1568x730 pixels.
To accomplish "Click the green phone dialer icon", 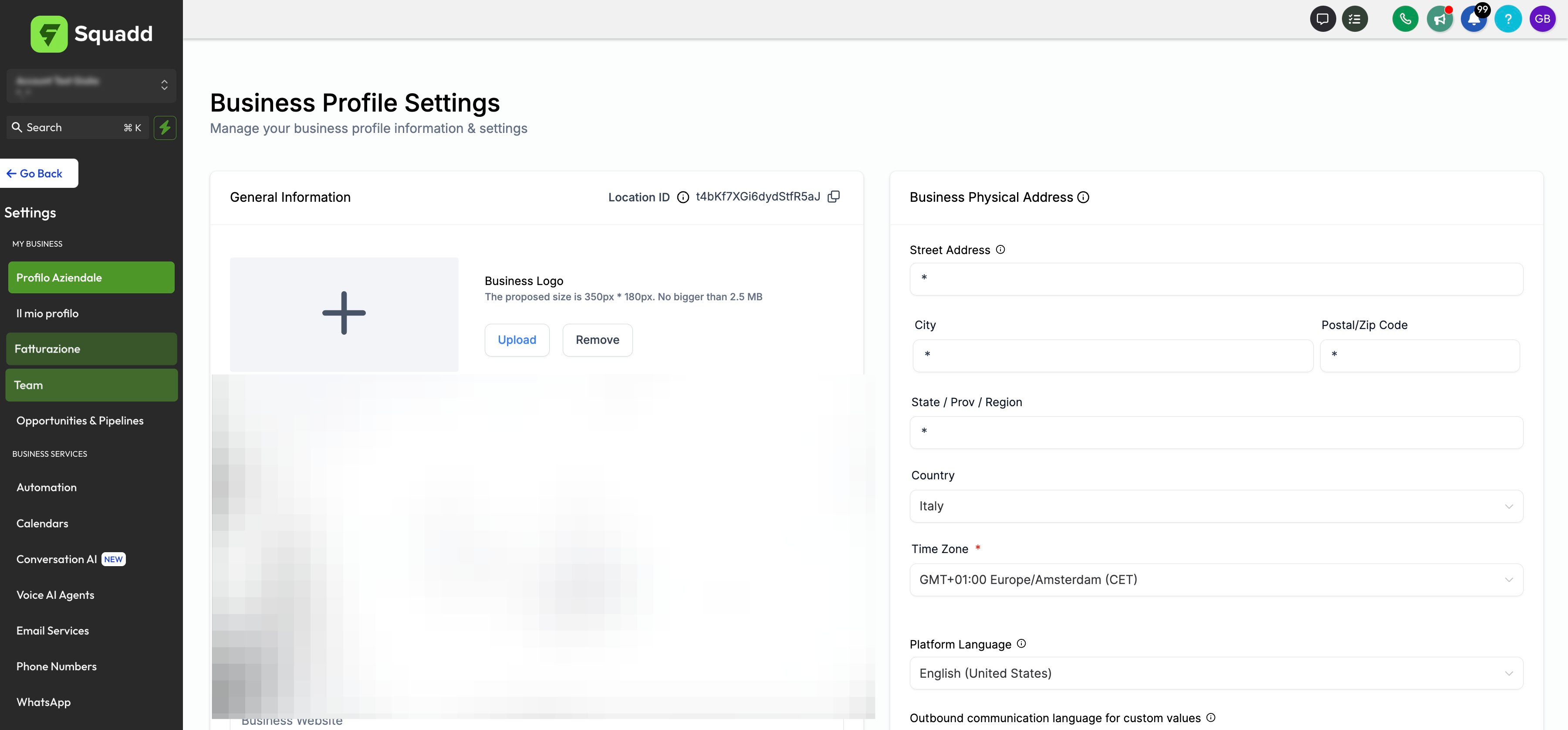I will [x=1405, y=19].
